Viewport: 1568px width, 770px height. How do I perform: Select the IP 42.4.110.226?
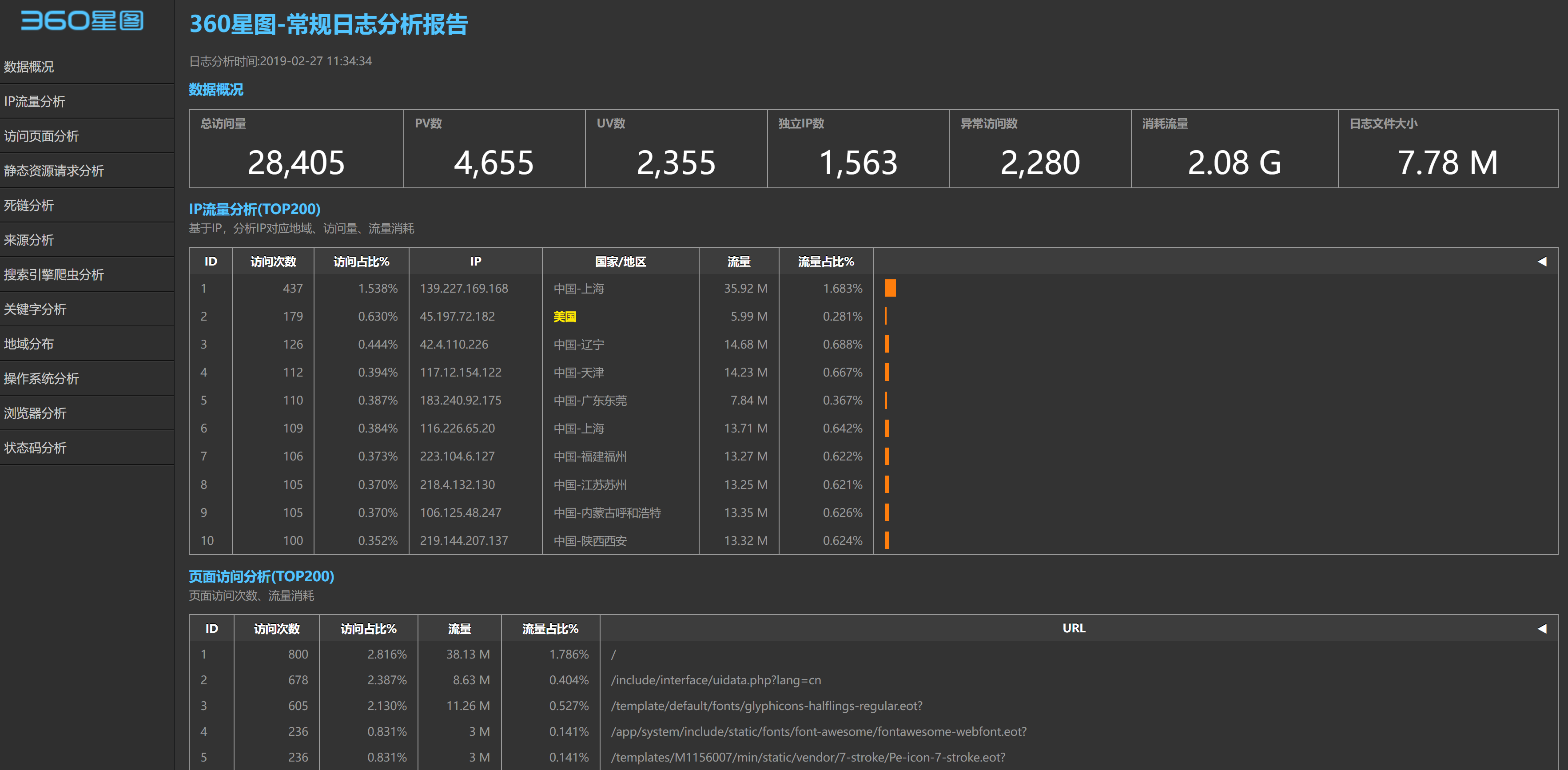tap(454, 345)
